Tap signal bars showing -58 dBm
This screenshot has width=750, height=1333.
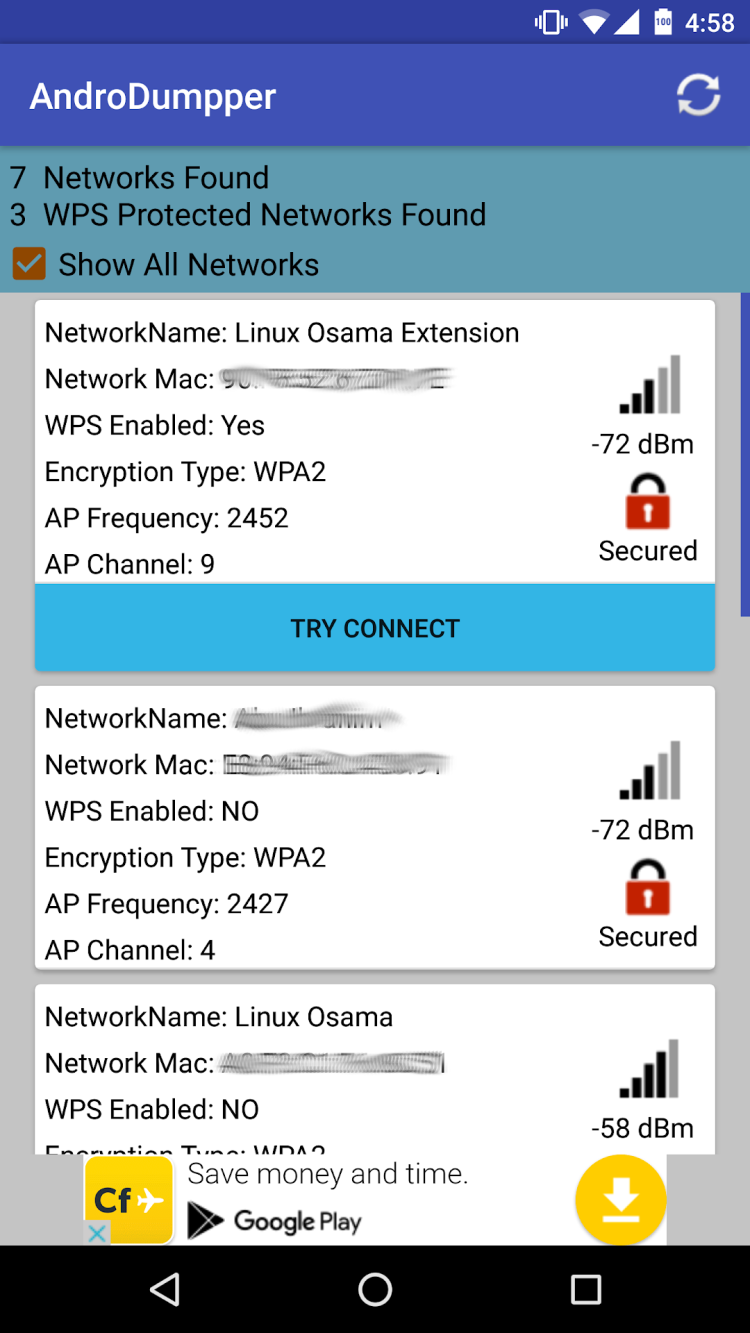click(650, 1069)
